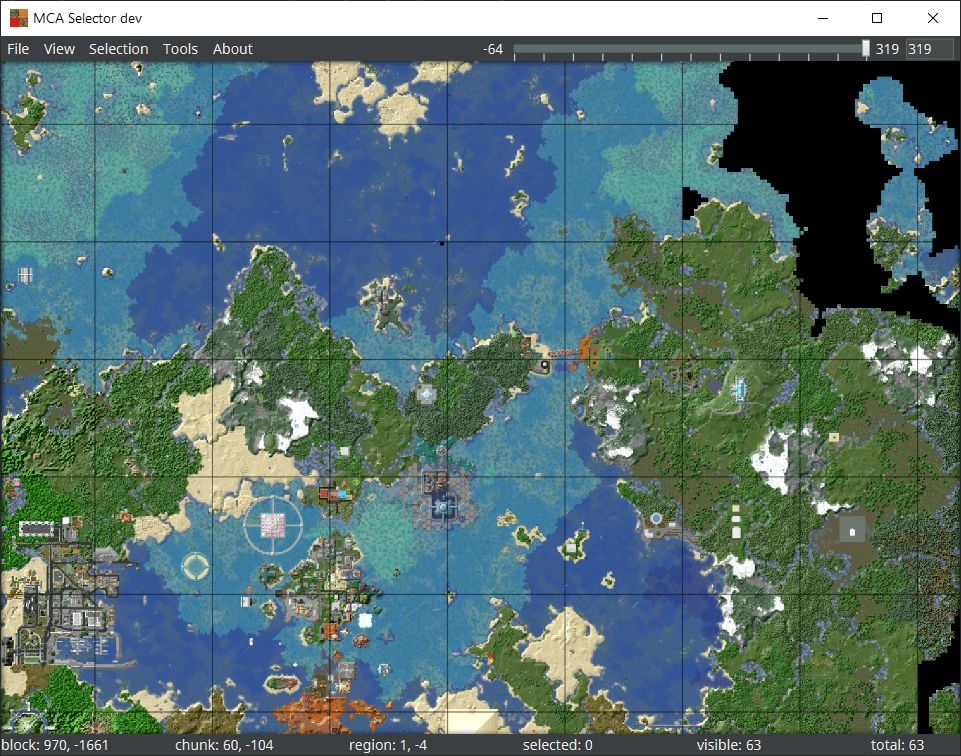The width and height of the screenshot is (961, 756).
Task: Click the block coordinates display in the status bar
Action: pyautogui.click(x=50, y=744)
